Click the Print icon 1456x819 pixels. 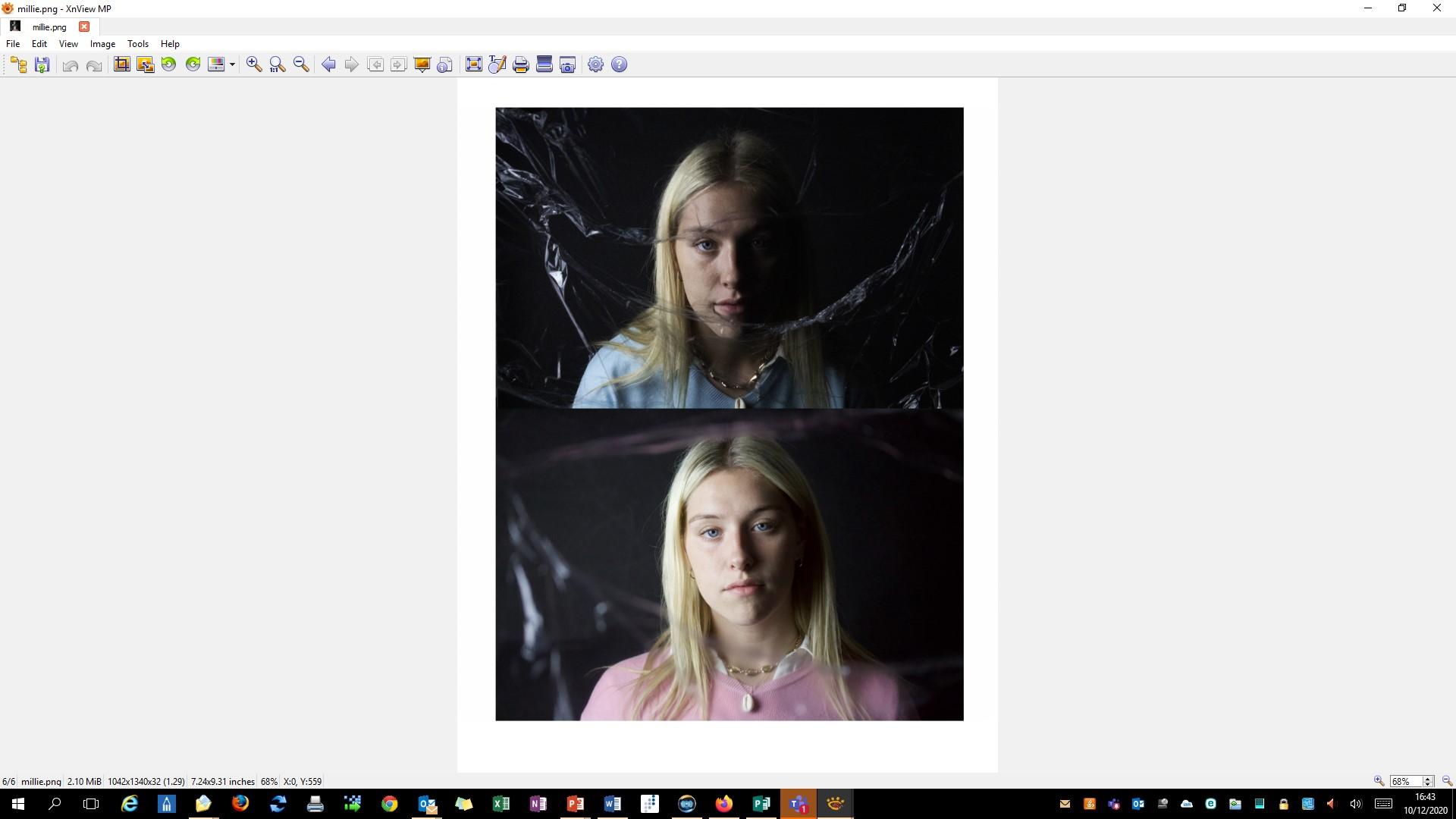(x=521, y=64)
